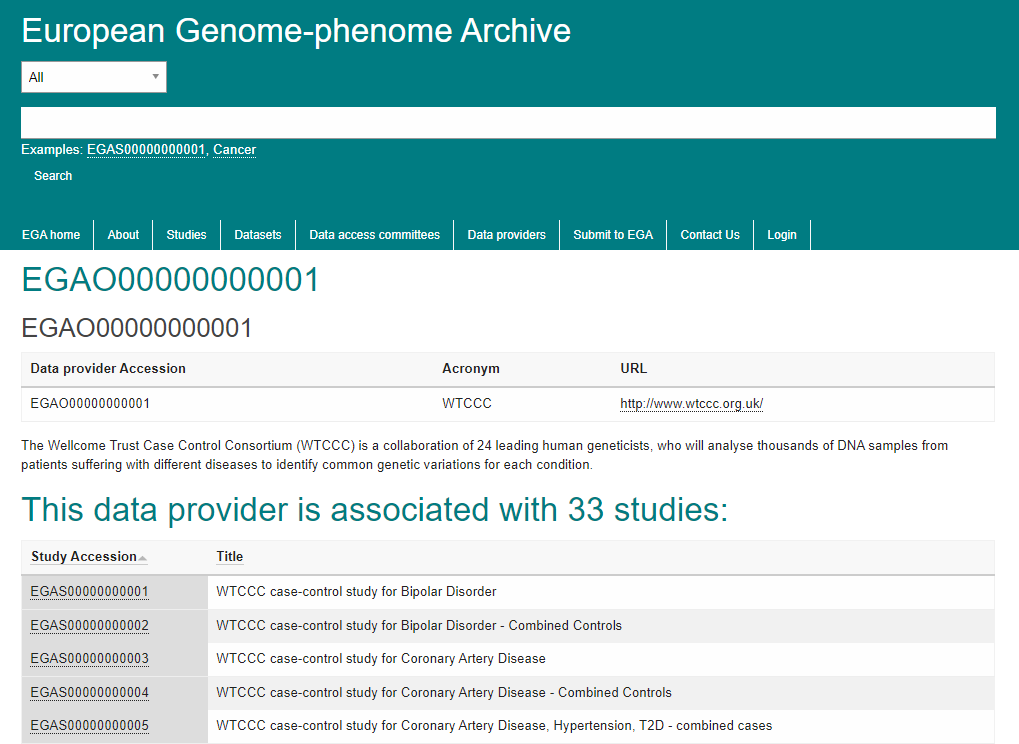Open study EGAS00000000005 accession link

(89, 726)
